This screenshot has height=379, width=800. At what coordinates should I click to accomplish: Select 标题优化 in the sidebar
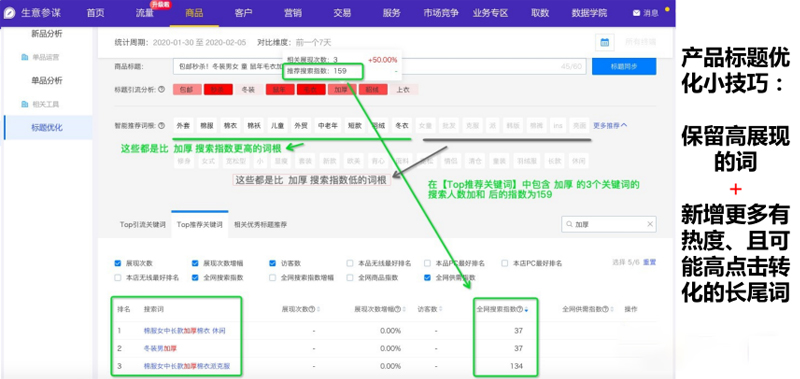47,128
